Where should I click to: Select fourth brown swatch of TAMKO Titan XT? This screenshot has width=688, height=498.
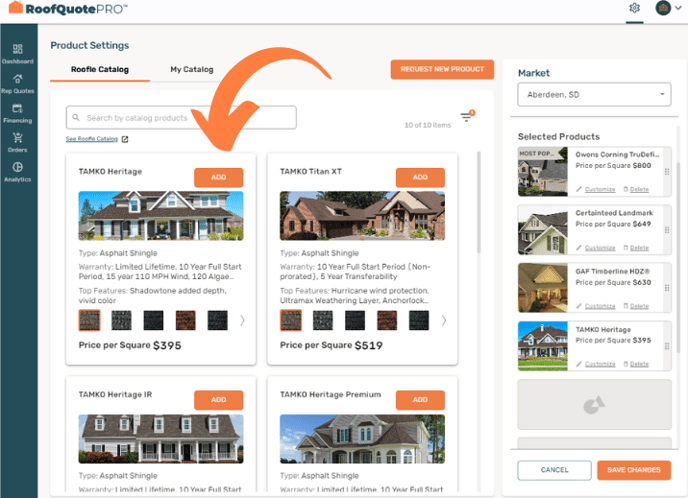tap(387, 320)
